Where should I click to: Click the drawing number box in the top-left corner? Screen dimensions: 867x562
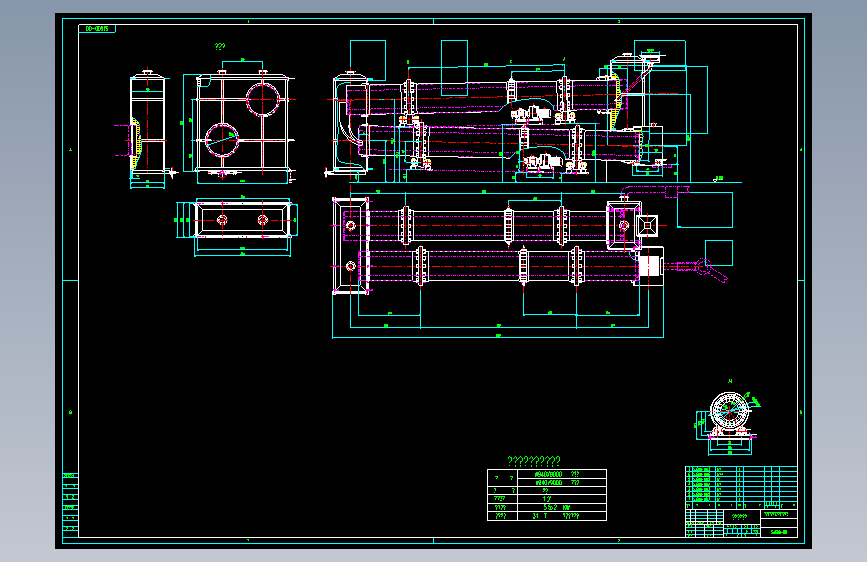[x=97, y=28]
